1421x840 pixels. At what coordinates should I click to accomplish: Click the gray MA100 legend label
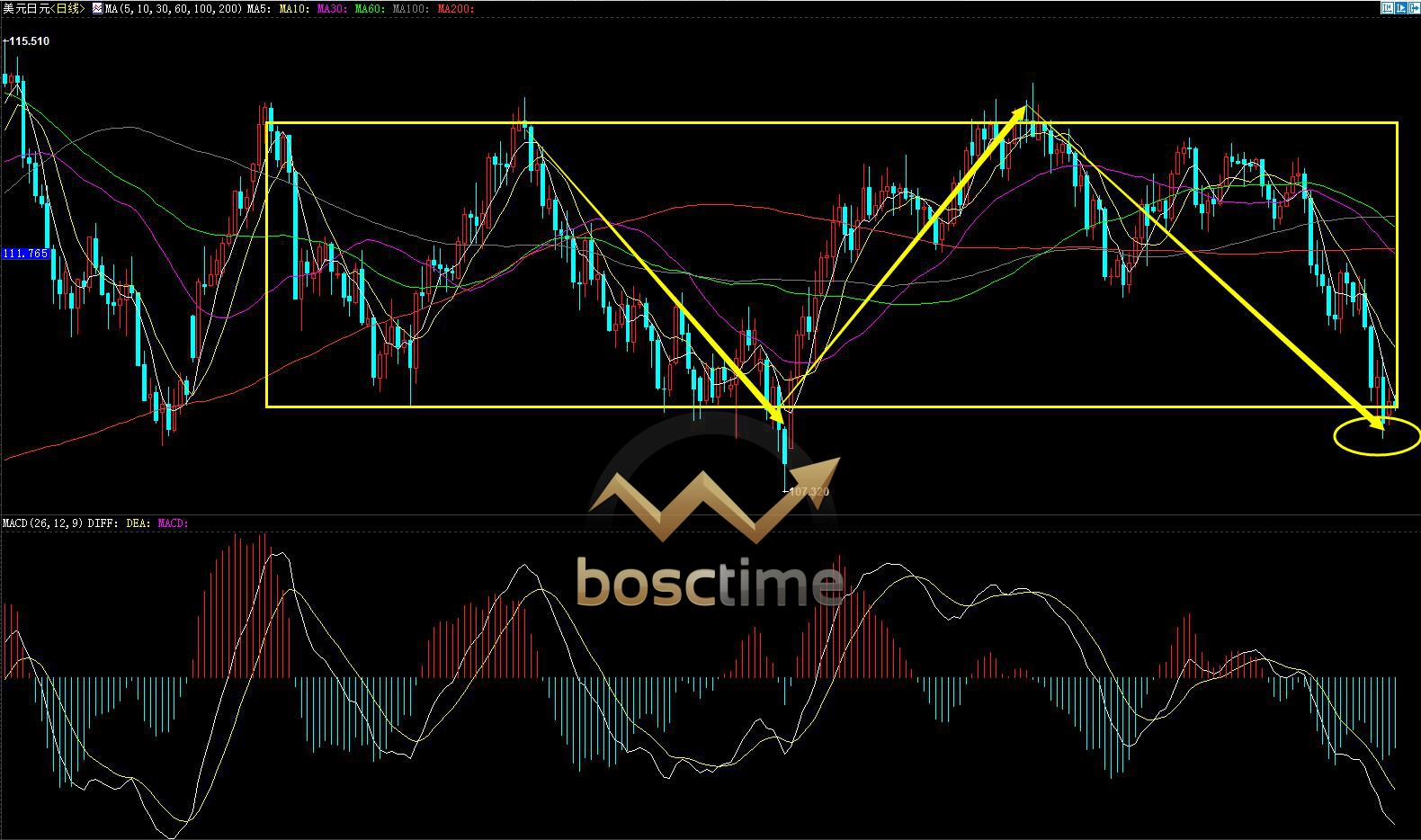coord(411,8)
